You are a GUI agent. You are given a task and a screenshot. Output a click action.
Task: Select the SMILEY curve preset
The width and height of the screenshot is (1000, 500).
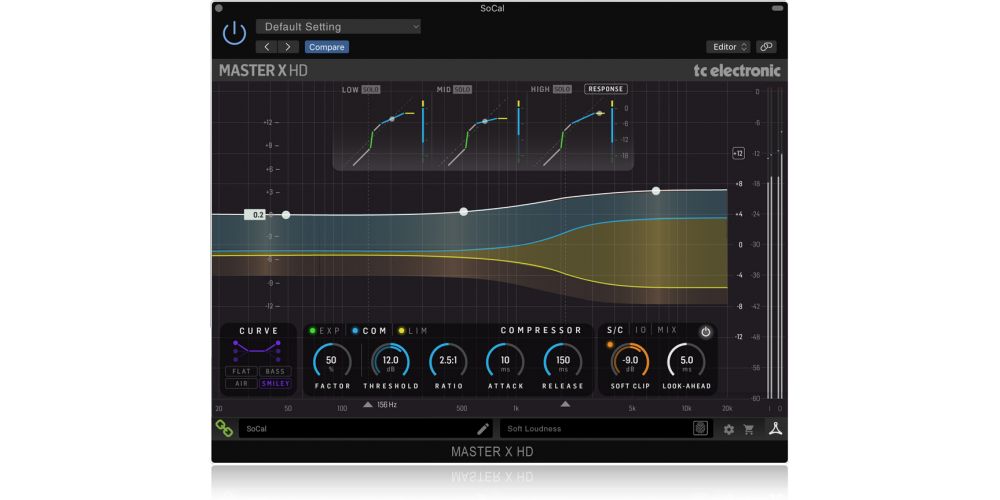click(276, 383)
